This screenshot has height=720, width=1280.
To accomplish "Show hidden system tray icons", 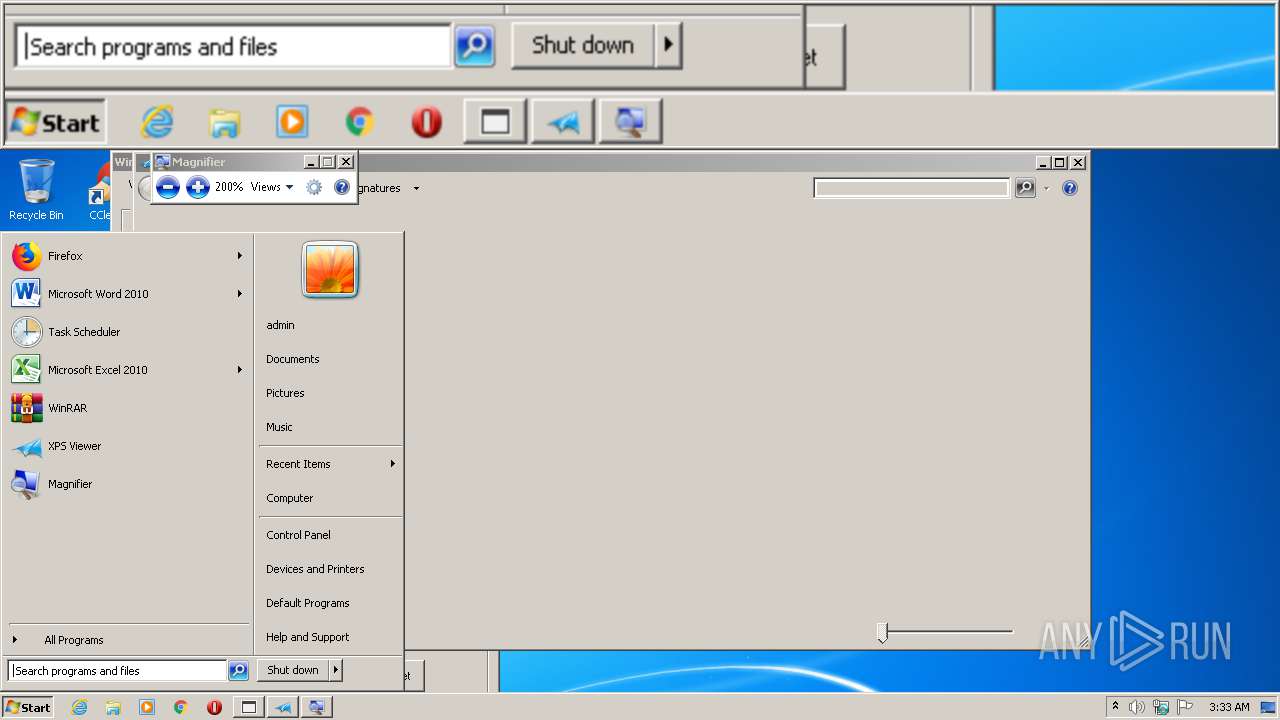I will [1115, 706].
